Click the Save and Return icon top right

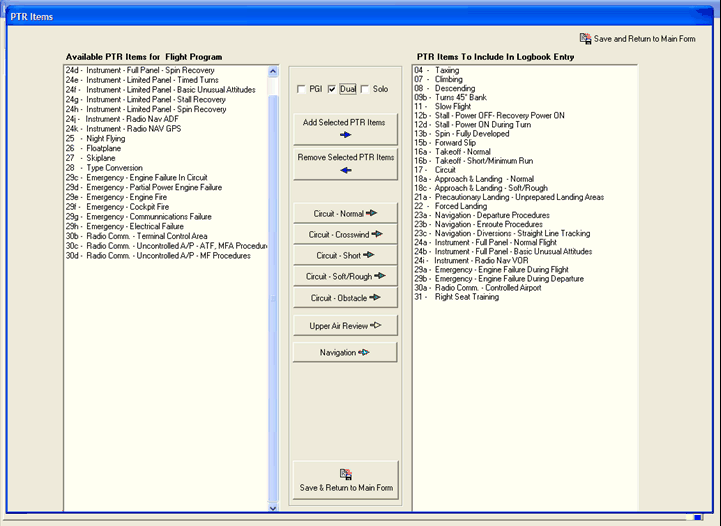point(585,38)
